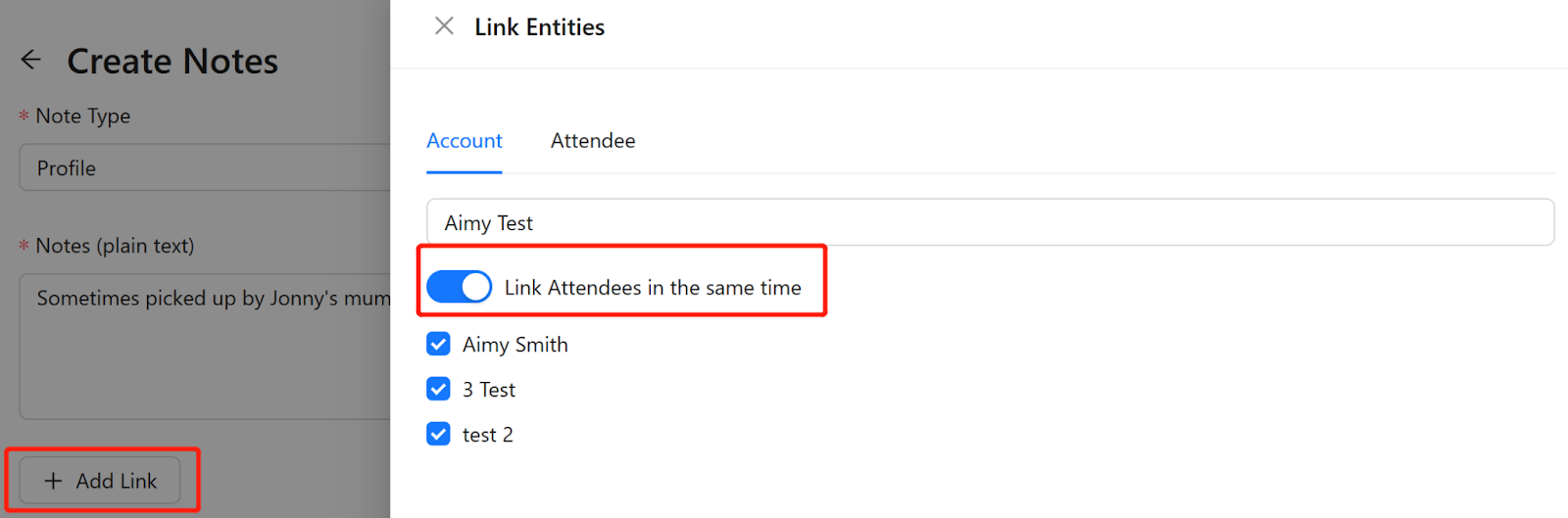Click the plus icon in Add Link
This screenshot has height=518, width=1568.
[x=53, y=481]
